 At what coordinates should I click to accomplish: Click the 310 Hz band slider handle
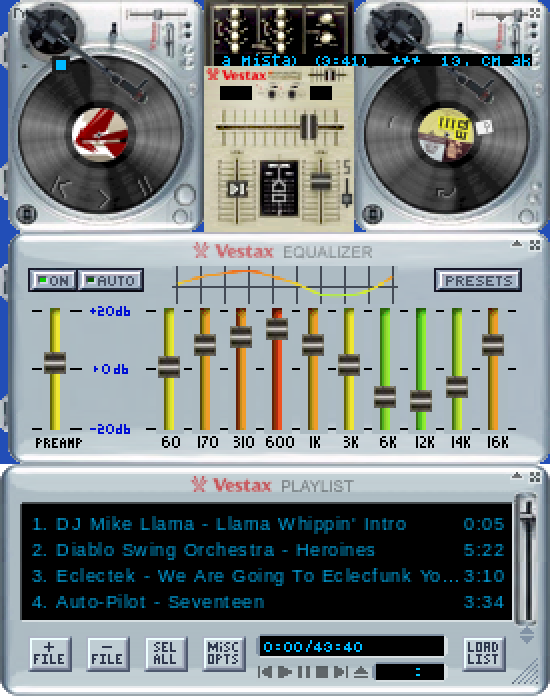click(x=241, y=336)
